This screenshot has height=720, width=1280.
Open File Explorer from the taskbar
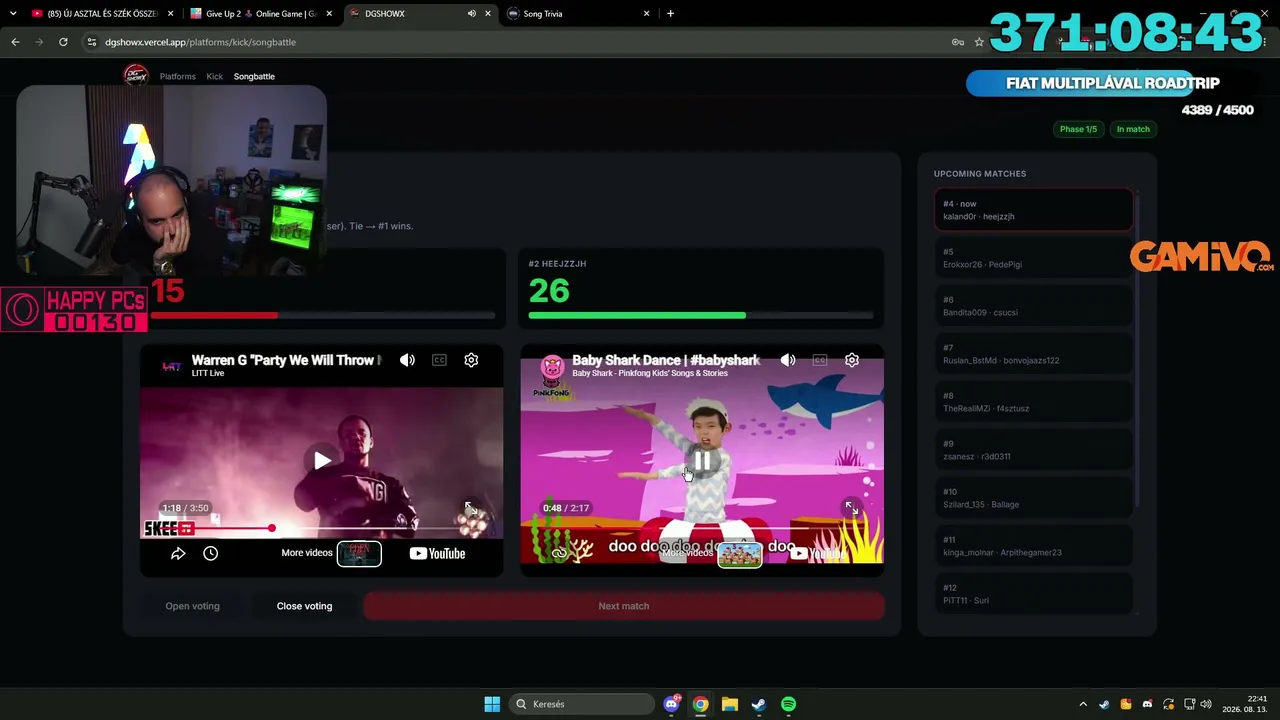730,704
